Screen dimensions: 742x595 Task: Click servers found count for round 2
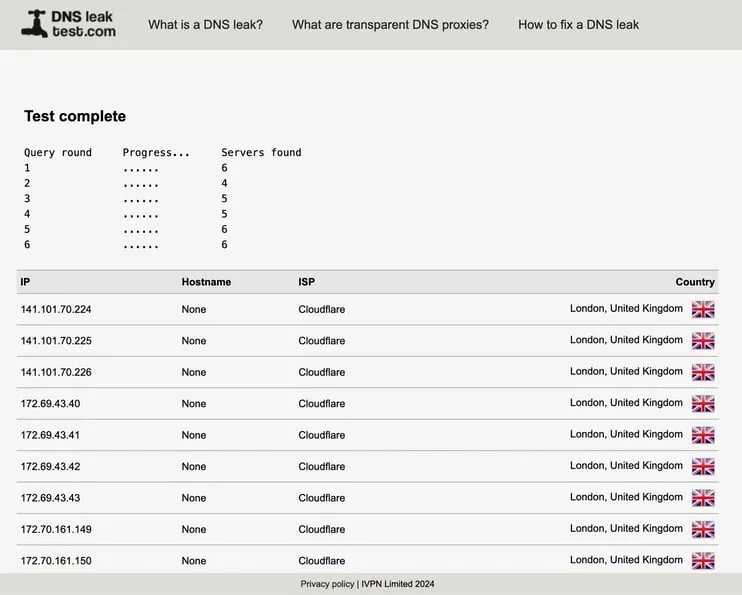(x=224, y=183)
